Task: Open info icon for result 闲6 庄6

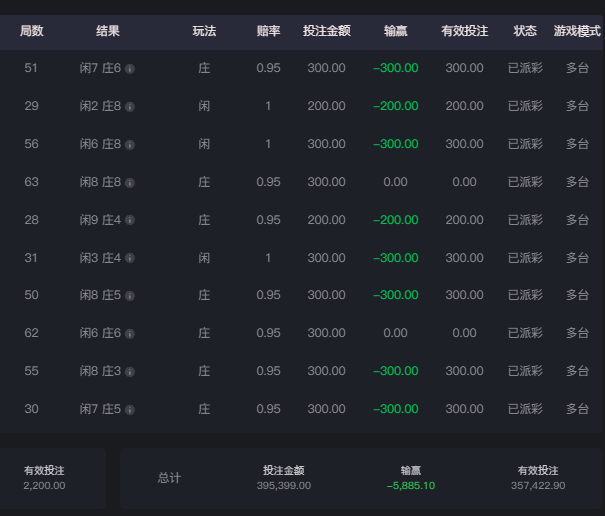Action: (130, 334)
